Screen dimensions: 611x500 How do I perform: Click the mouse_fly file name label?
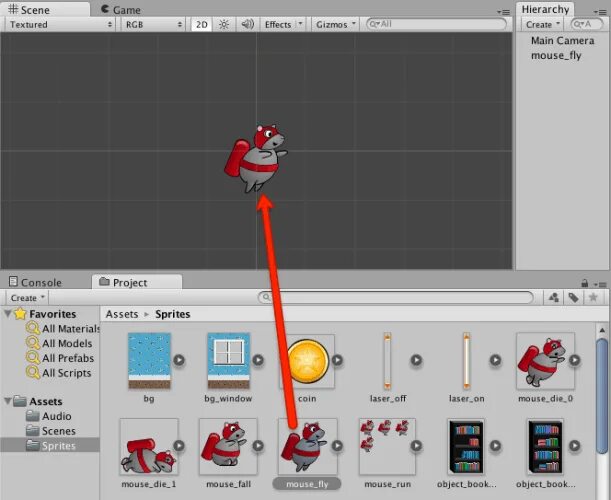coord(307,484)
